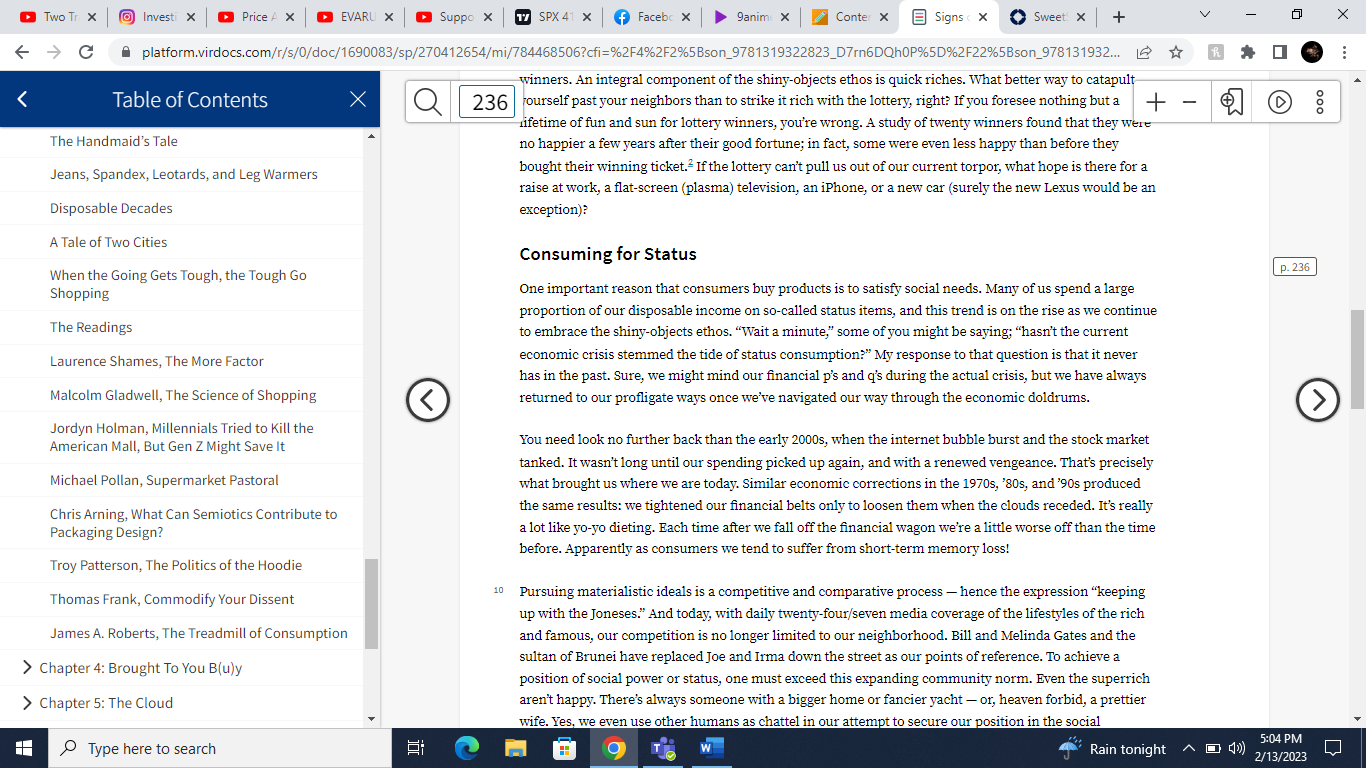Switch to the Facebook tab

[650, 17]
